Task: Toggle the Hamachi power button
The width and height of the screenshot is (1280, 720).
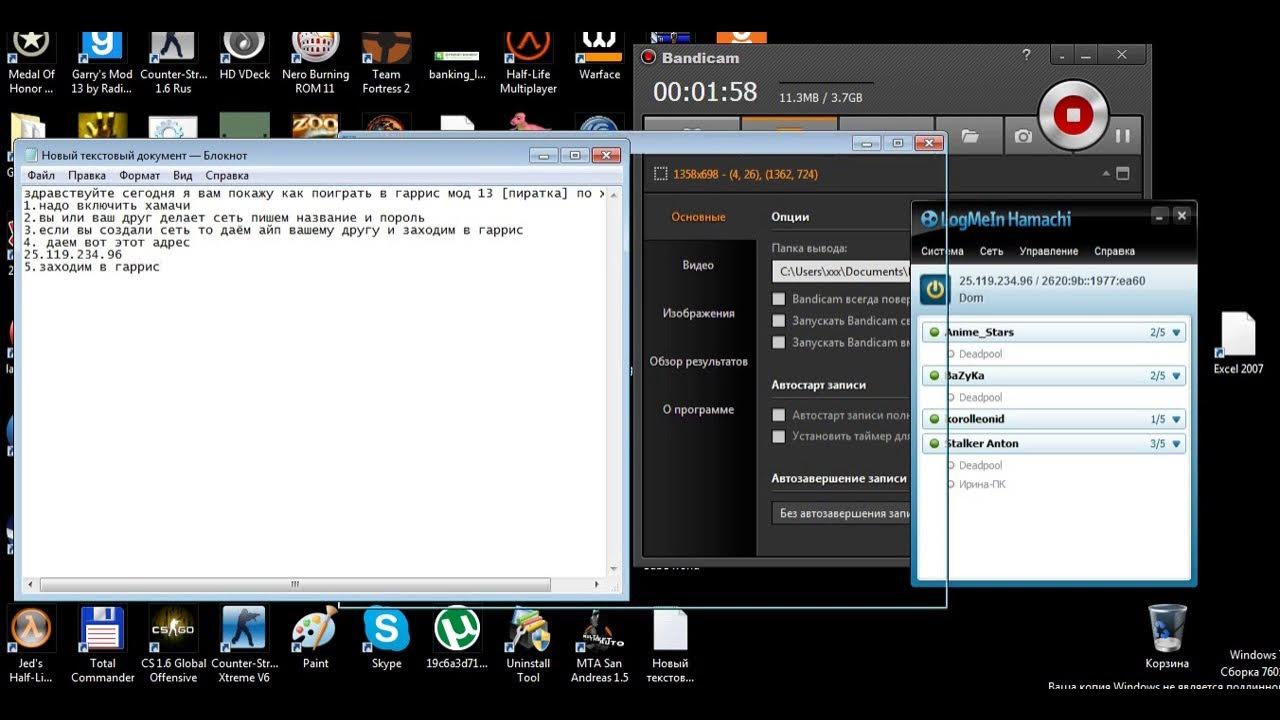Action: [935, 290]
